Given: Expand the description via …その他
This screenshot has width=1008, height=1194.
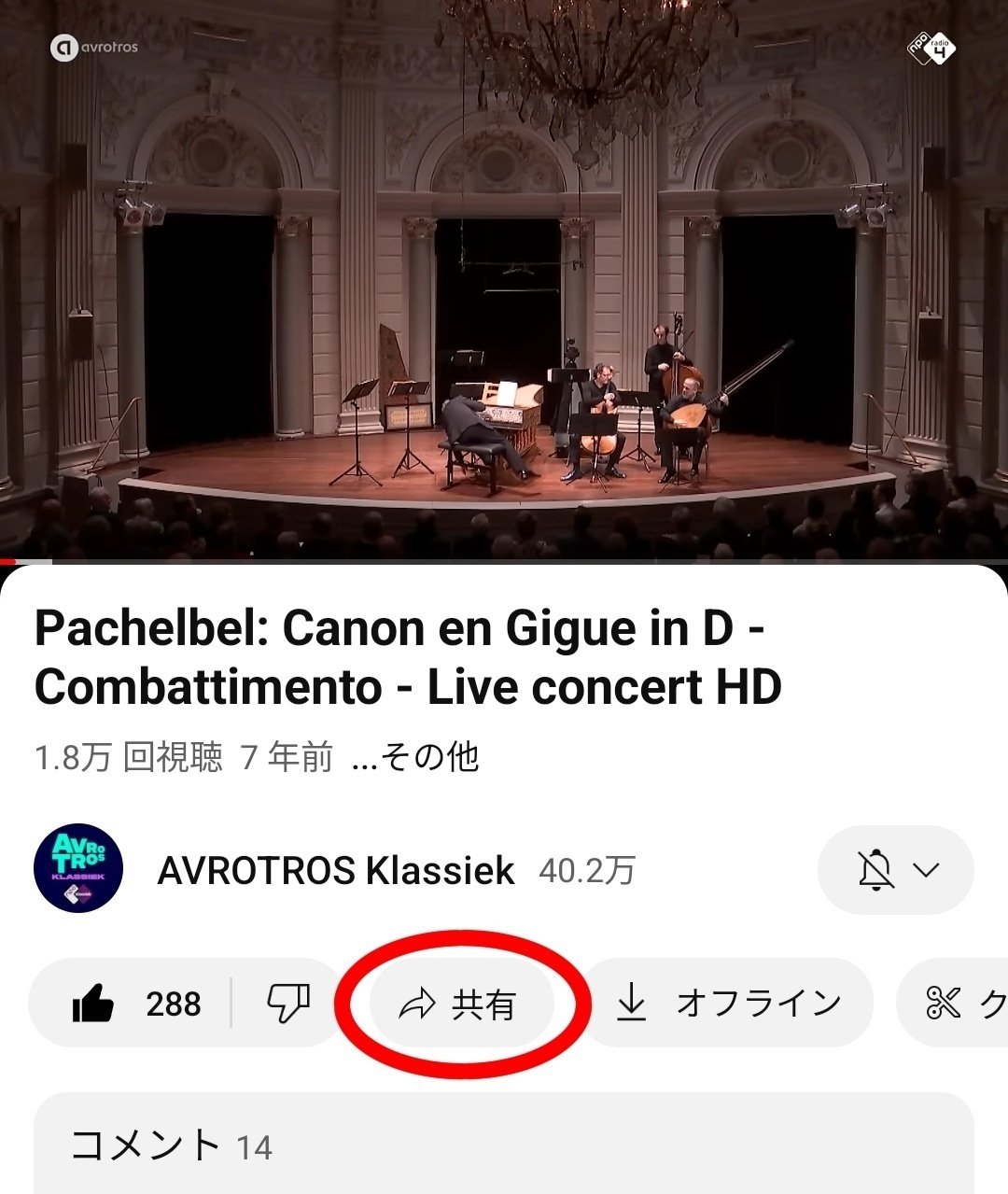Looking at the screenshot, I should coord(415,756).
